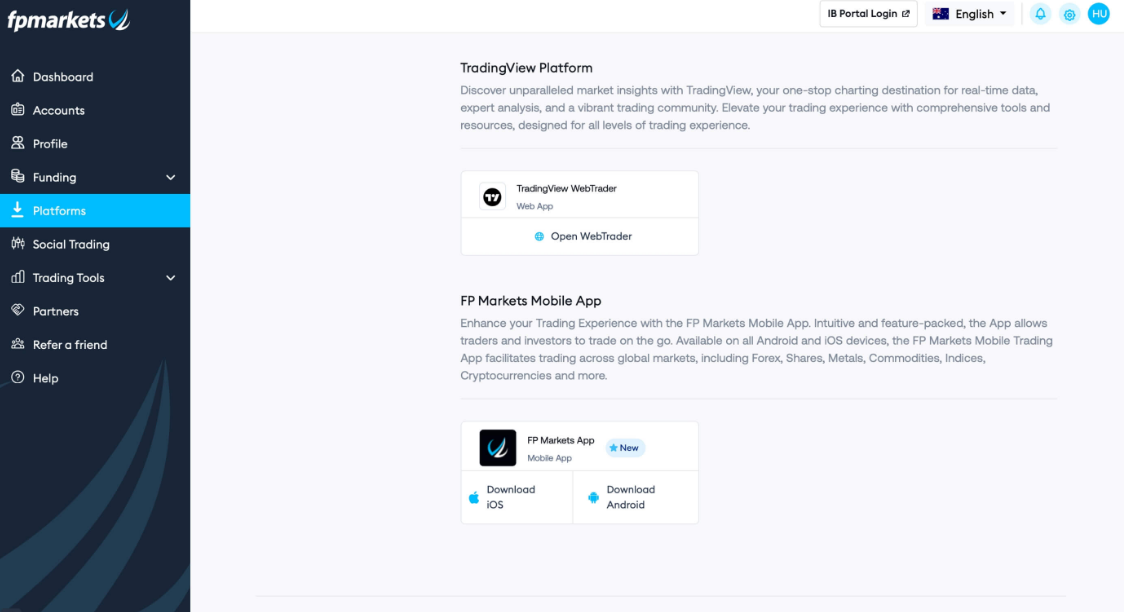
Task: Click the notifications bell icon
Action: (x=1040, y=14)
